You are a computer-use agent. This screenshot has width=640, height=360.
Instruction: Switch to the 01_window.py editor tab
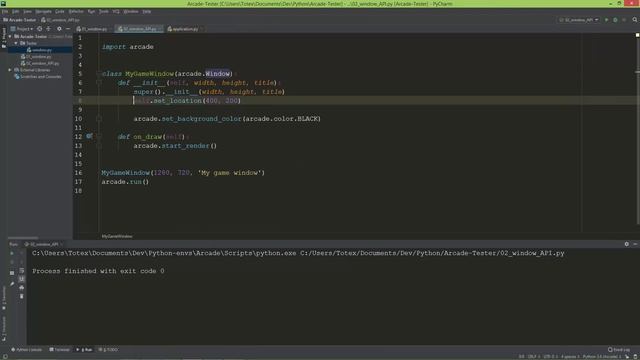pyautogui.click(x=94, y=29)
